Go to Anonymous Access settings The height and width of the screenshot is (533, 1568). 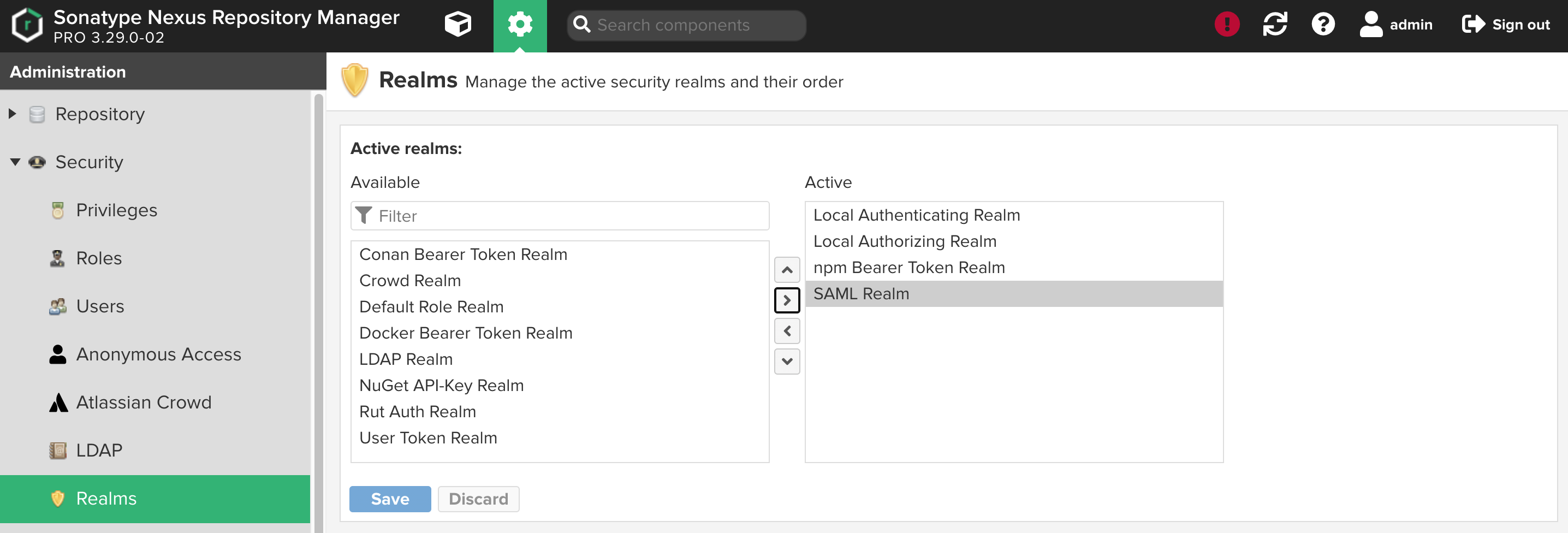point(158,354)
